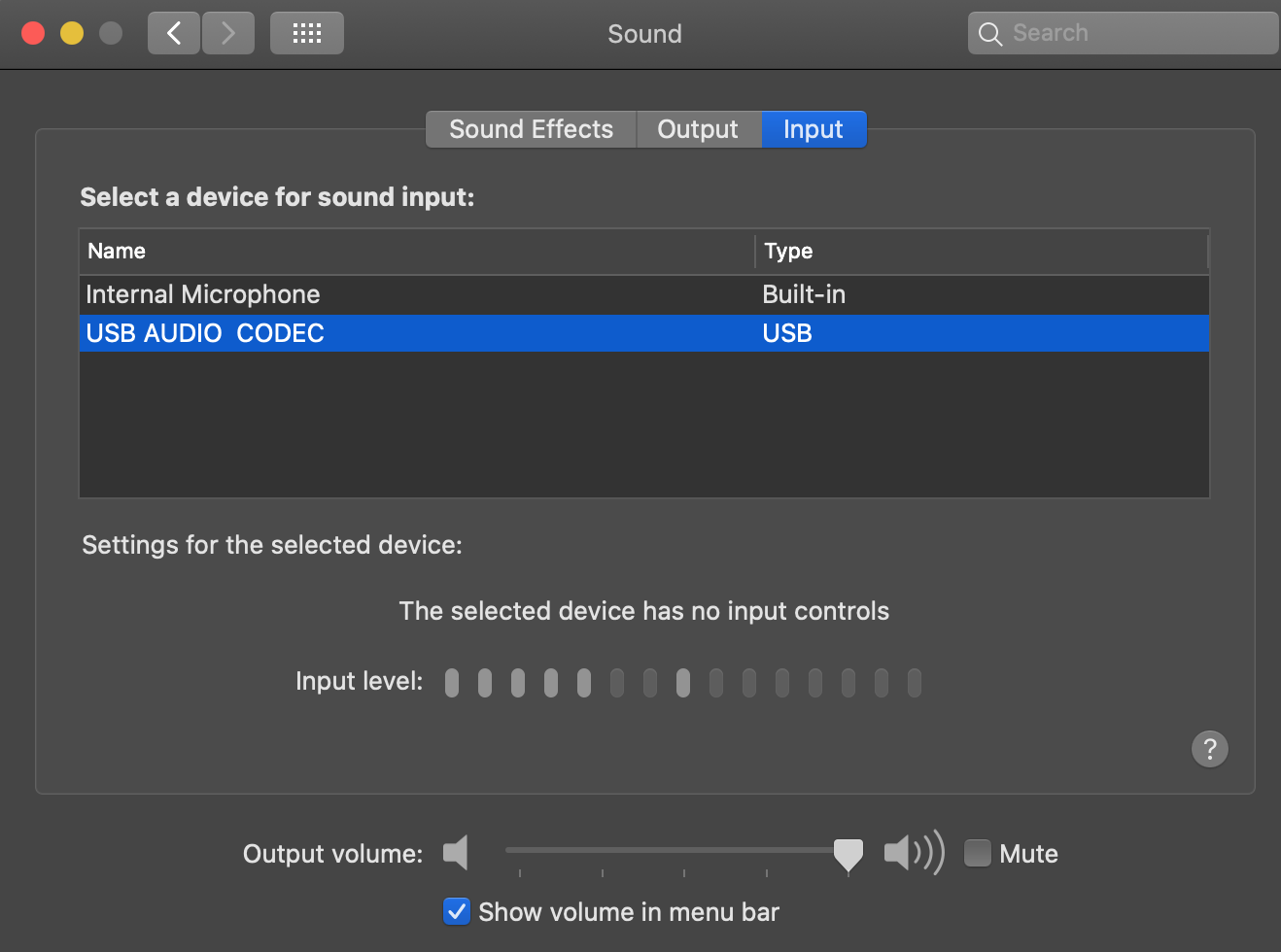Viewport: 1281px width, 952px height.
Task: Switch to the Output tab
Action: [698, 129]
